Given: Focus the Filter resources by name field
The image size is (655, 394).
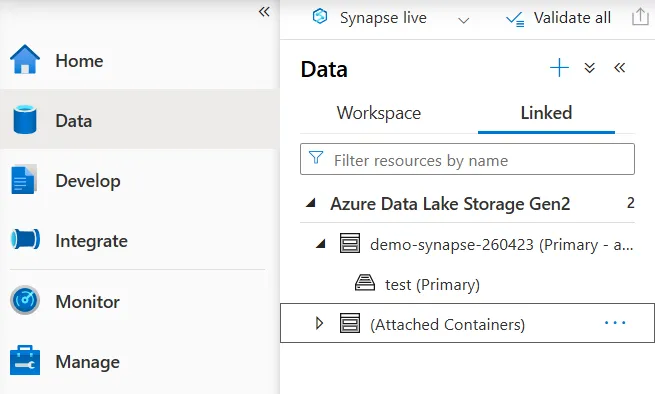Looking at the screenshot, I should tap(467, 159).
